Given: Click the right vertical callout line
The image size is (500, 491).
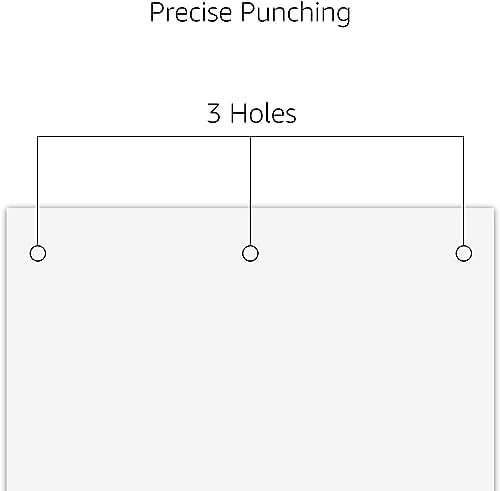Looking at the screenshot, I should 463,191.
